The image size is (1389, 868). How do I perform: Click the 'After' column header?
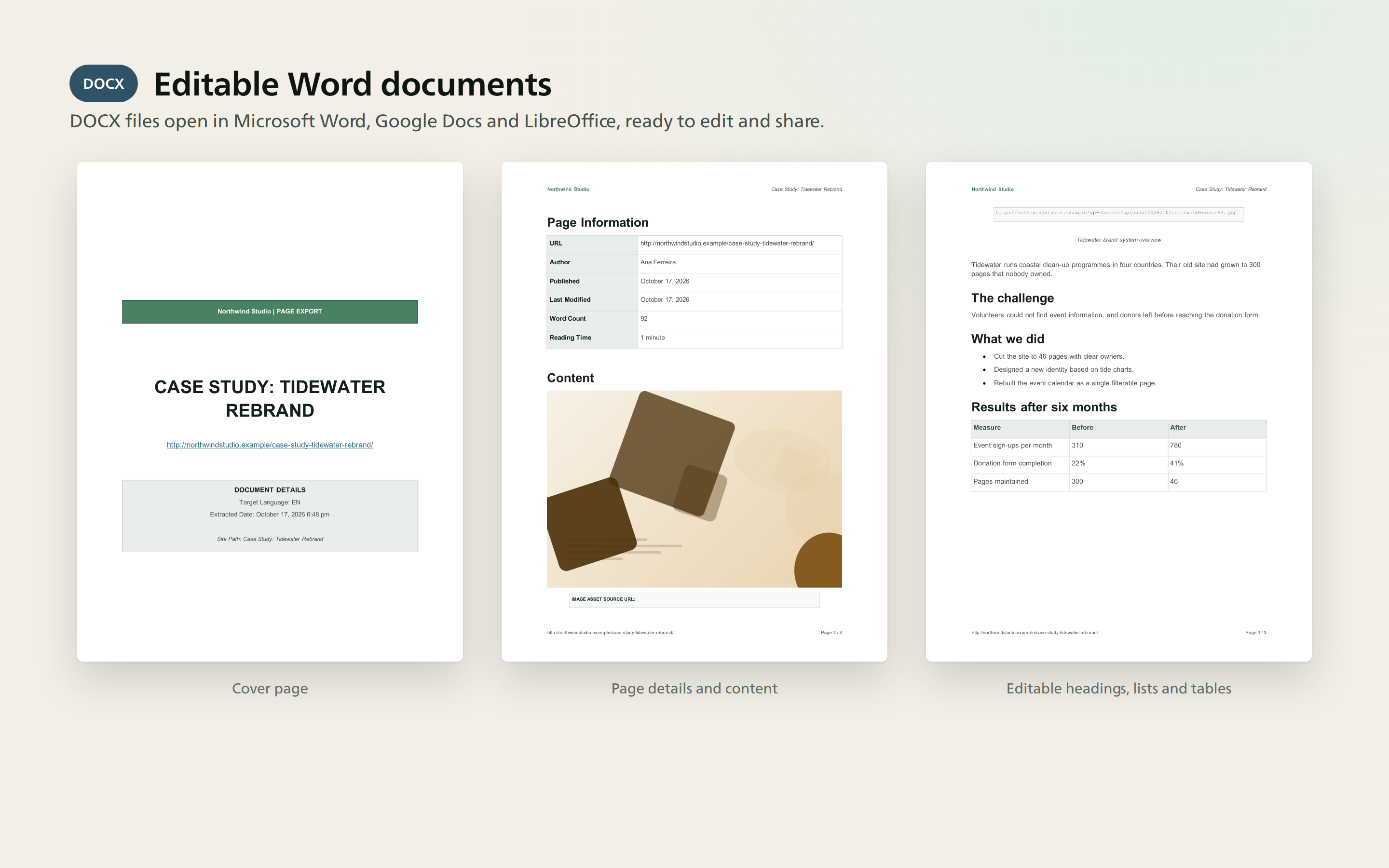tap(1178, 428)
